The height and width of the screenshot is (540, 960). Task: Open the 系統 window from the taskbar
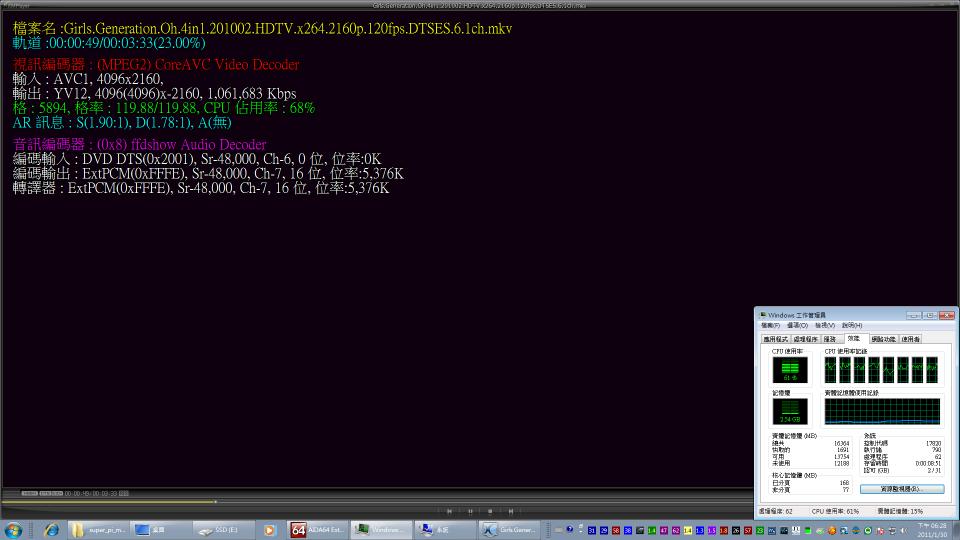[444, 530]
